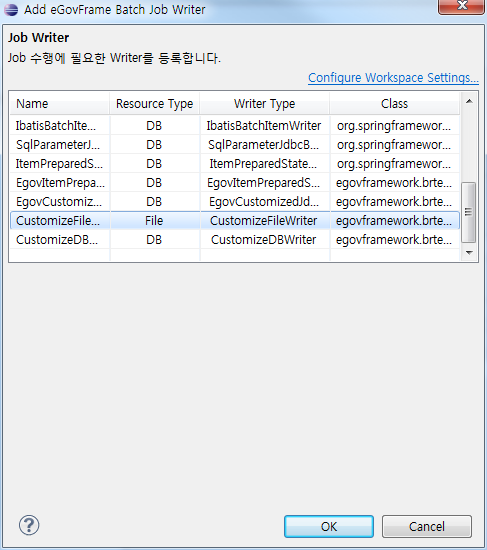Click the CustomizeFileWriter writer type cell
This screenshot has width=487, height=550.
(x=265, y=221)
